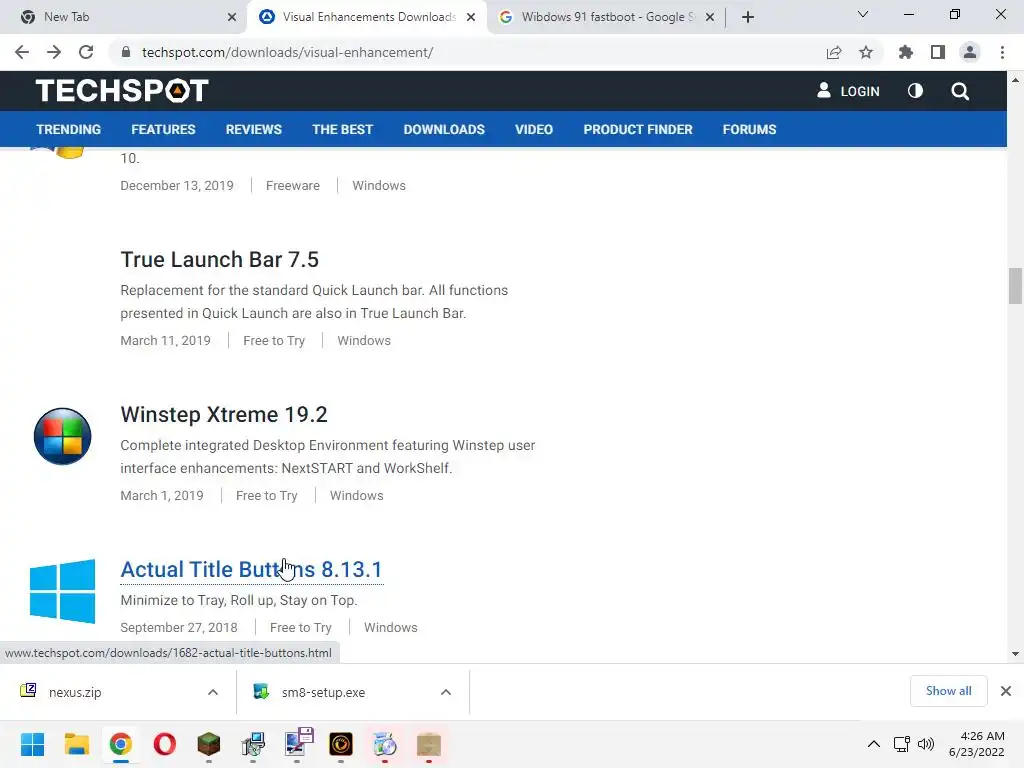Click the Winstep Xtreme orb thumbnail
The height and width of the screenshot is (768, 1024).
coord(62,436)
